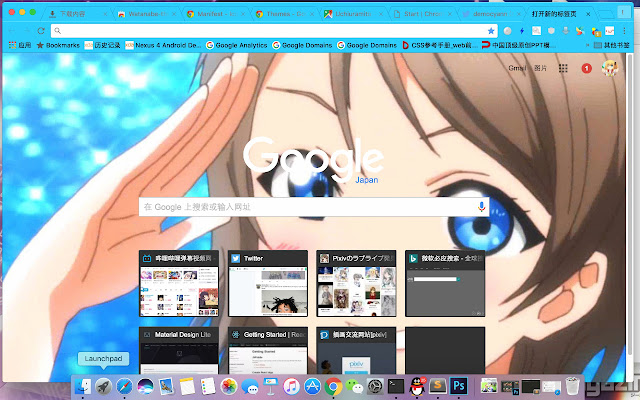Open the Notes app in the dock
Screen dimensions: 640x400
coord(187,386)
